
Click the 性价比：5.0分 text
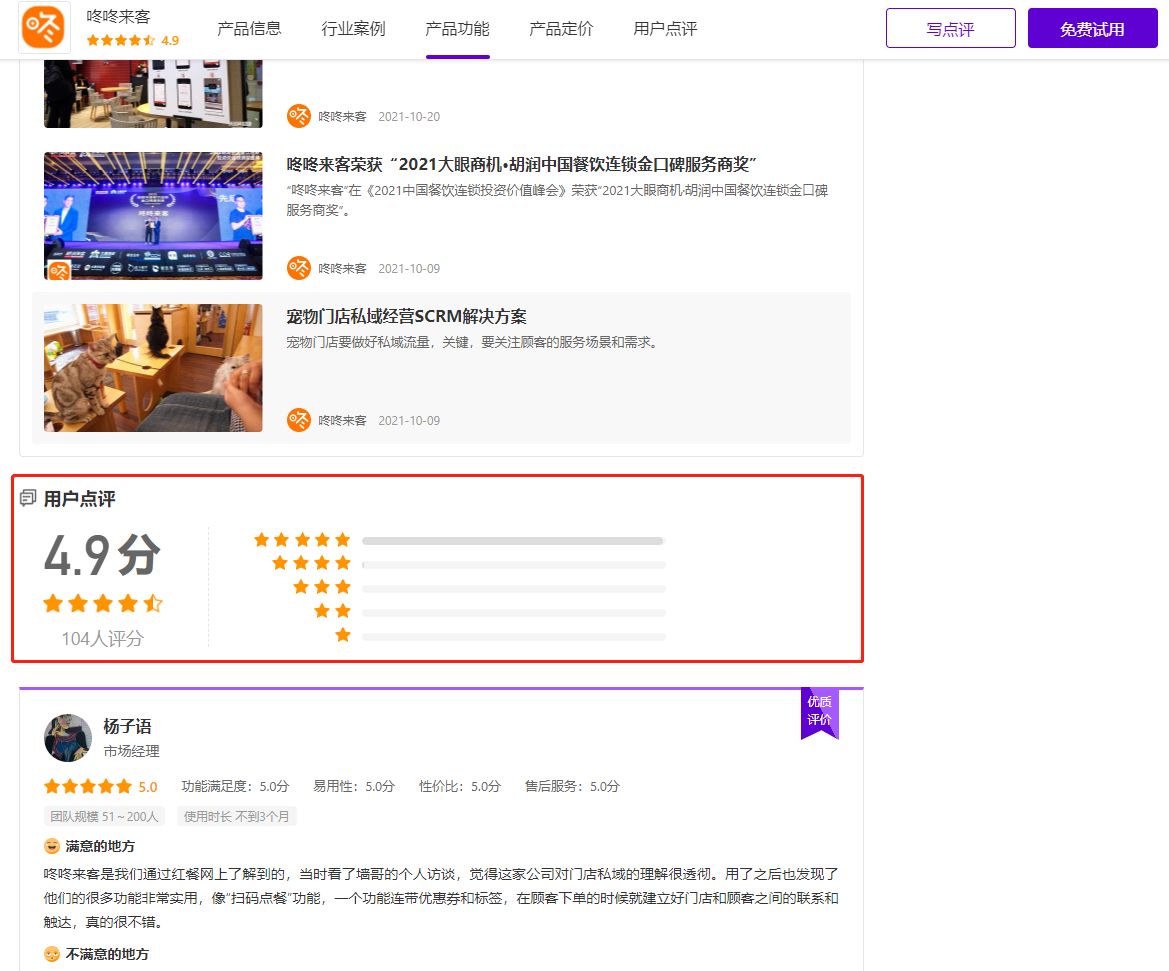point(459,786)
